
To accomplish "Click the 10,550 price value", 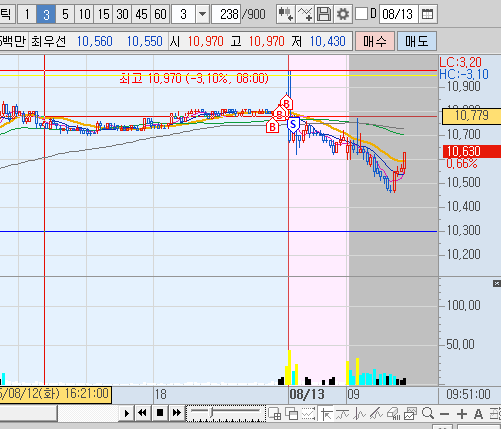I will [x=144, y=41].
